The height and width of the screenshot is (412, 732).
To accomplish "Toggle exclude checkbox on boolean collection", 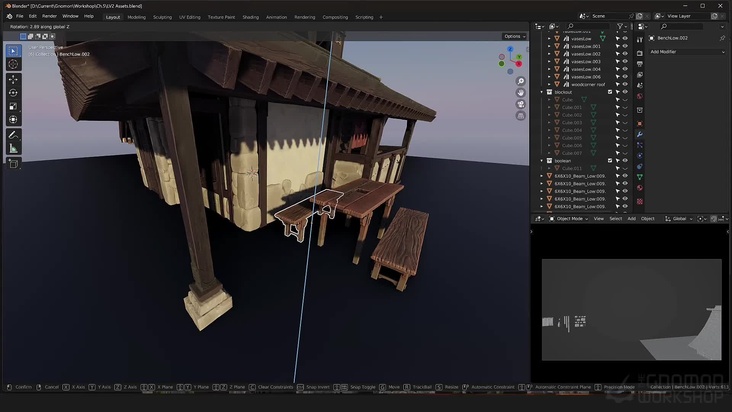I will 610,161.
